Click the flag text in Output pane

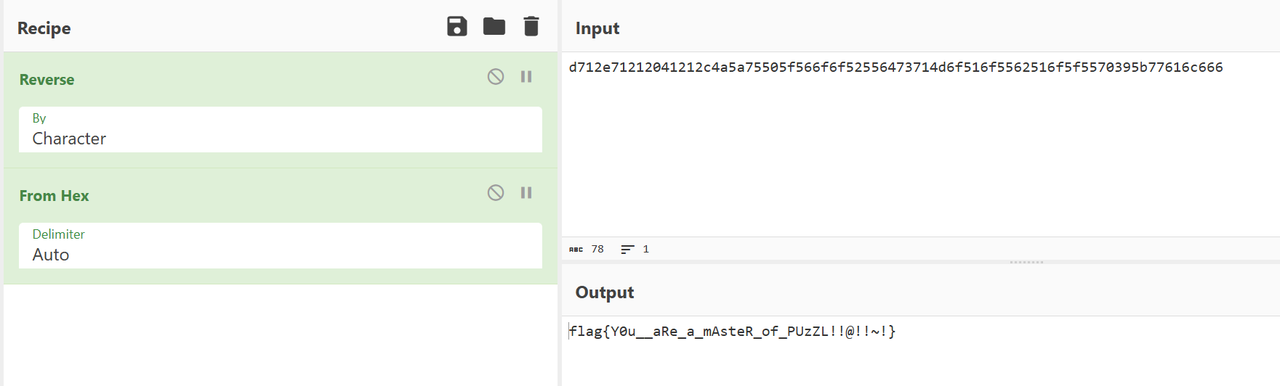point(732,331)
